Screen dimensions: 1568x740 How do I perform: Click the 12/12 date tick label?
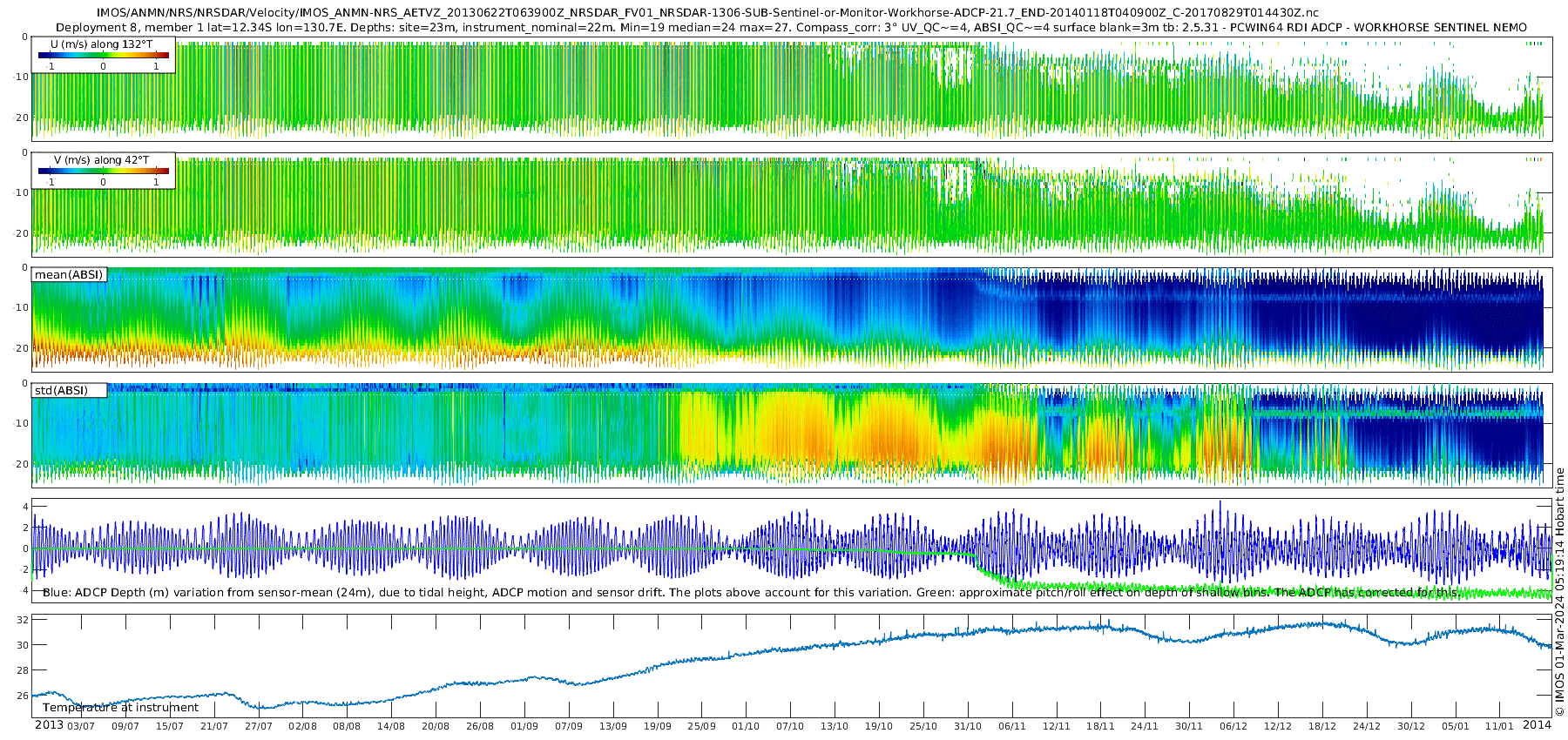[x=1278, y=726]
